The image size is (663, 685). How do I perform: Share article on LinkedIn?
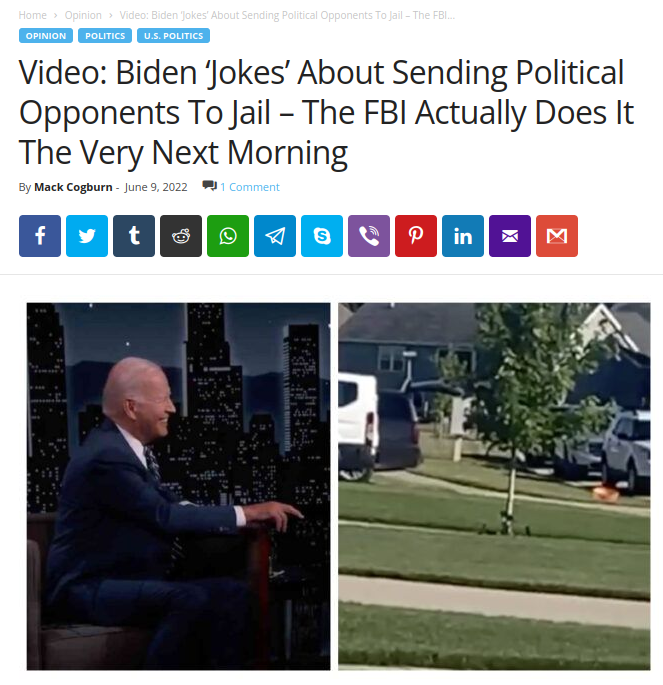463,236
